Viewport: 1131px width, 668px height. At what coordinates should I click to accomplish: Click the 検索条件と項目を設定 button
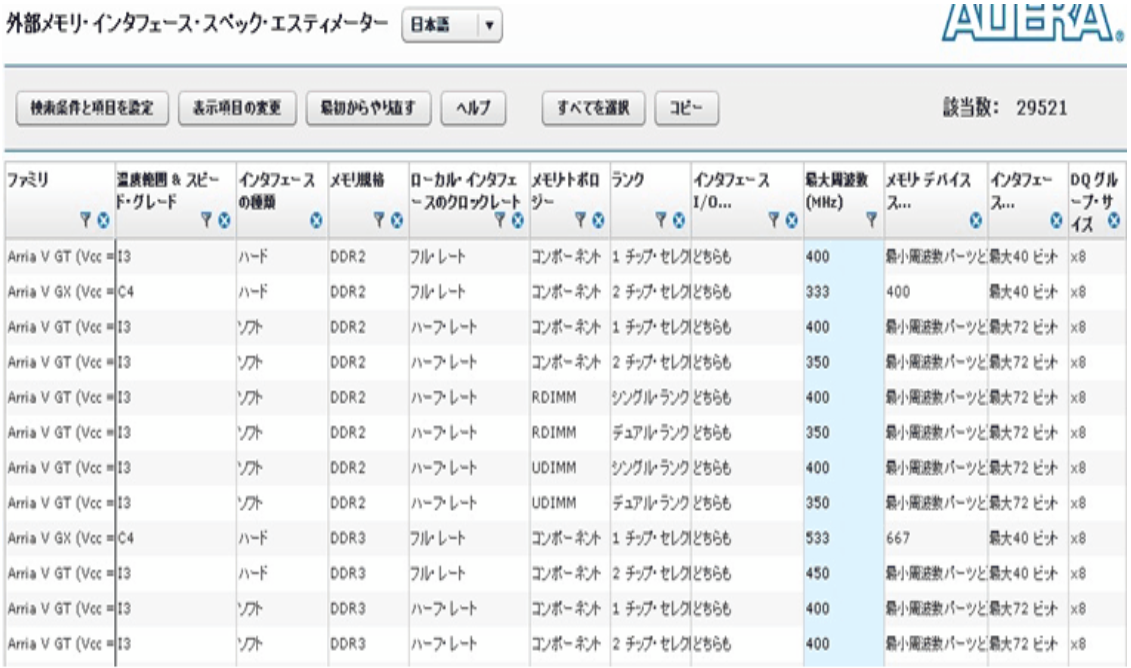92,108
